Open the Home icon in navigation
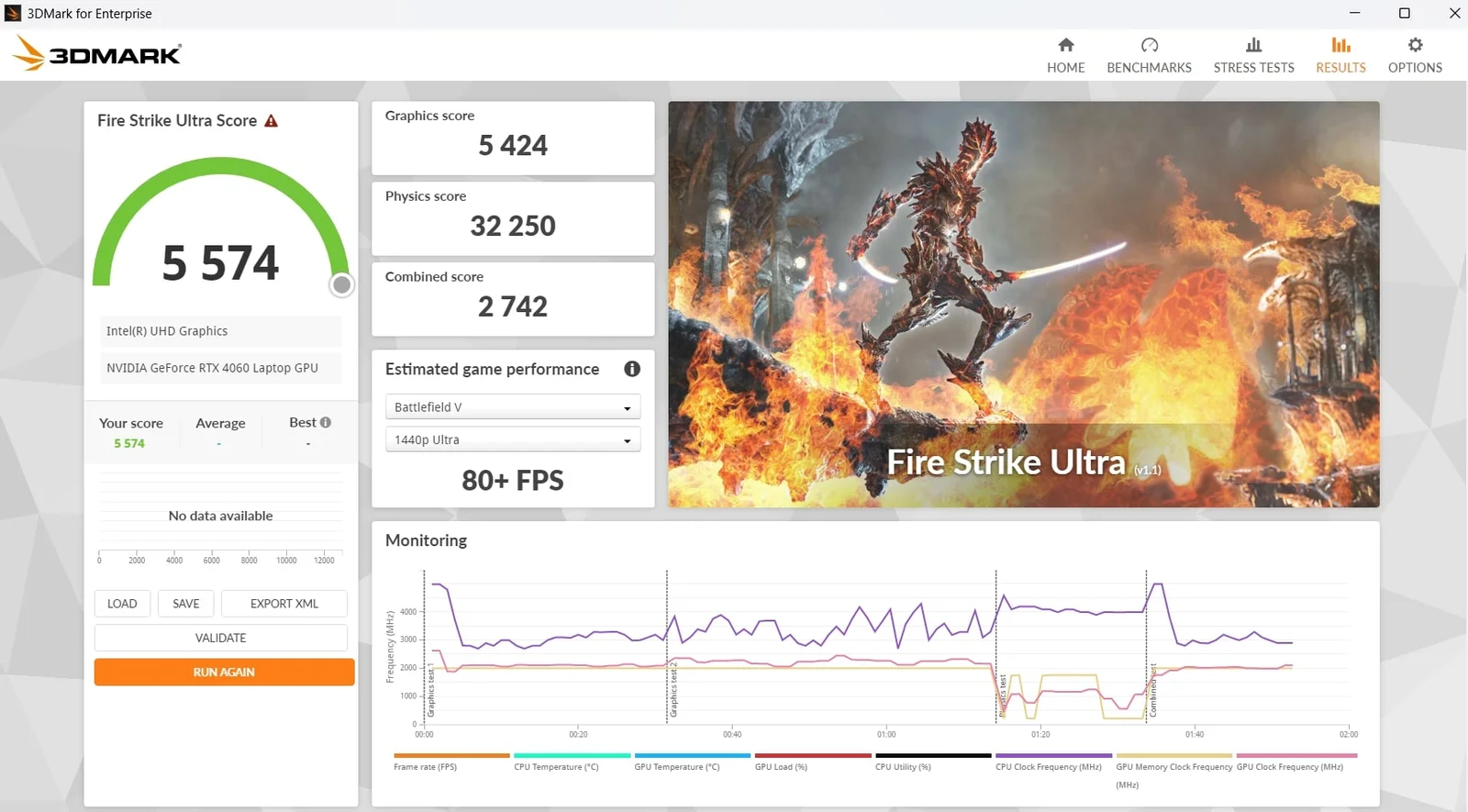 coord(1065,45)
